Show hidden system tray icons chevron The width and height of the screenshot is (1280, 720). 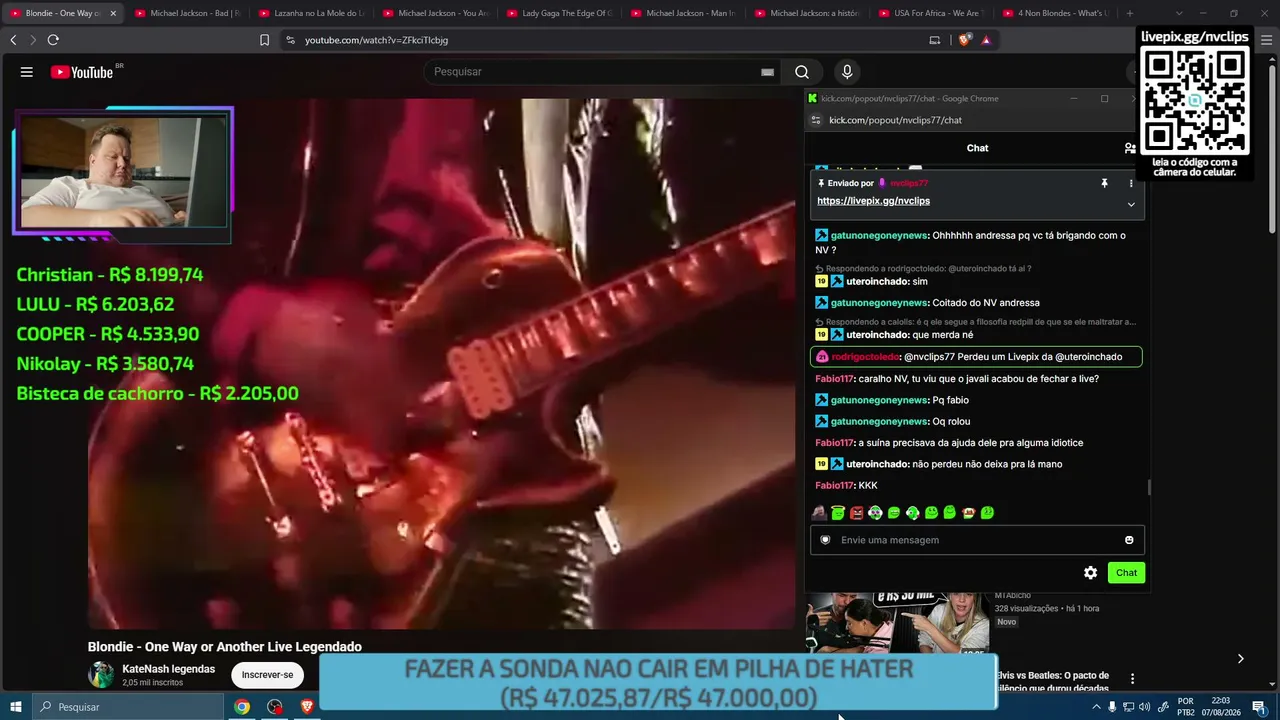click(1096, 707)
